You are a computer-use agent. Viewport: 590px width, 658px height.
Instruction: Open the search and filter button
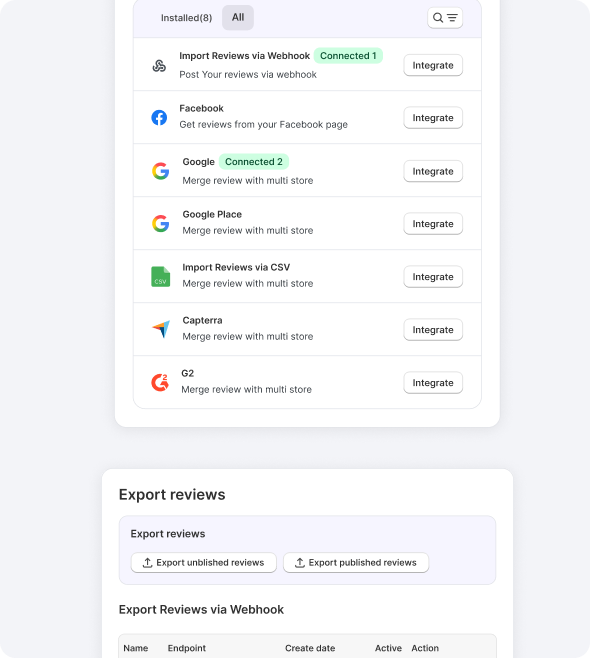coord(445,18)
